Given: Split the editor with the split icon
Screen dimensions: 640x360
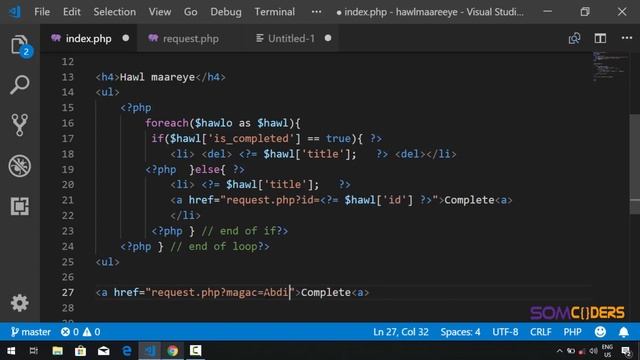Looking at the screenshot, I should 600,38.
